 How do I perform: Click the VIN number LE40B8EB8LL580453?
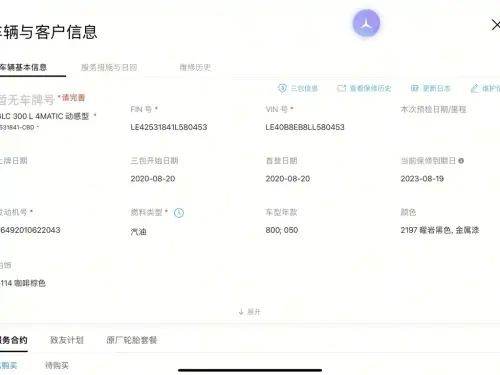(305, 127)
